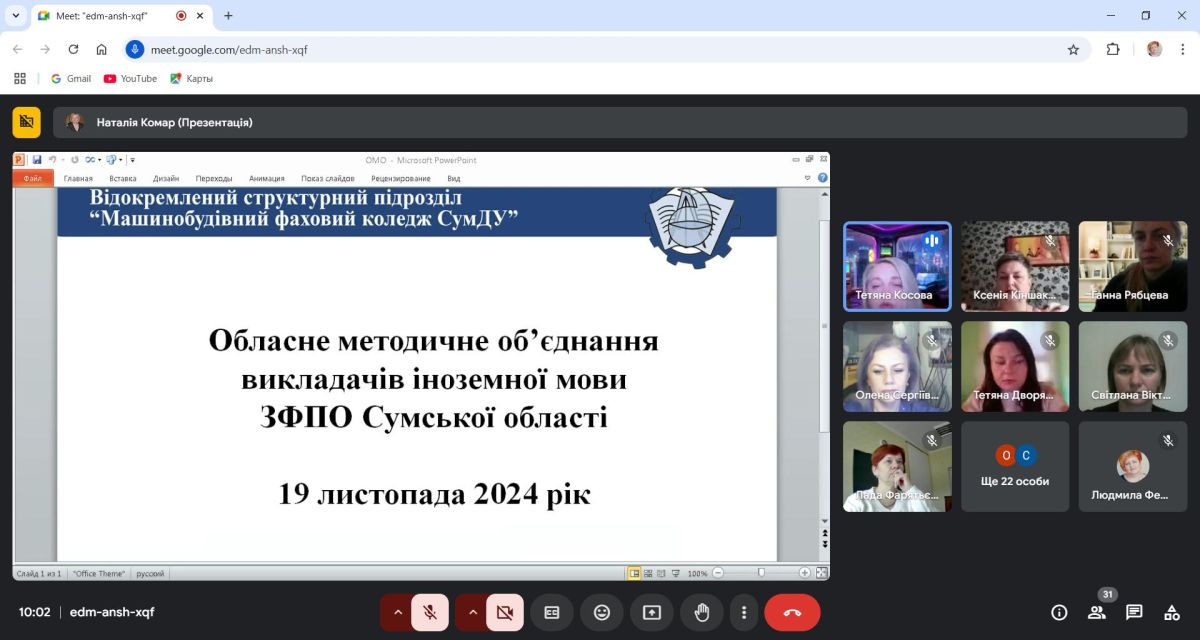
Task: Open the emoji reactions button
Action: (x=602, y=612)
